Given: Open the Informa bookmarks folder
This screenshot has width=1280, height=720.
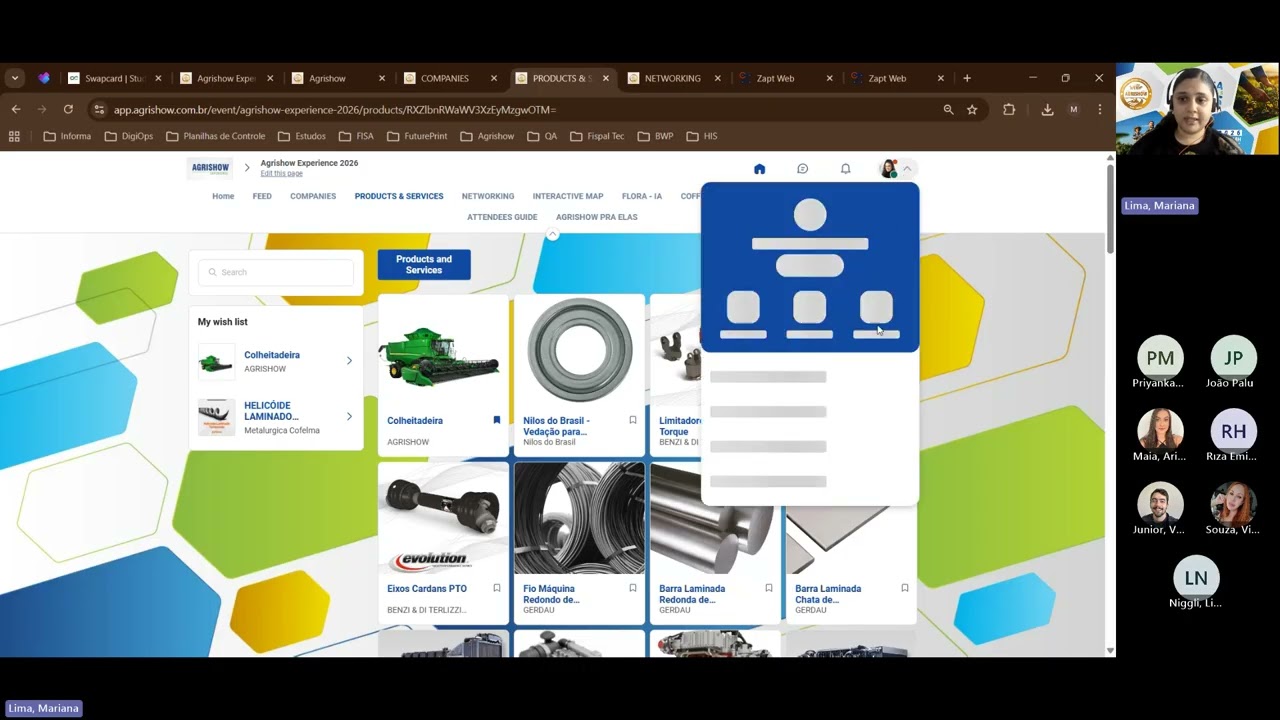Looking at the screenshot, I should [67, 136].
